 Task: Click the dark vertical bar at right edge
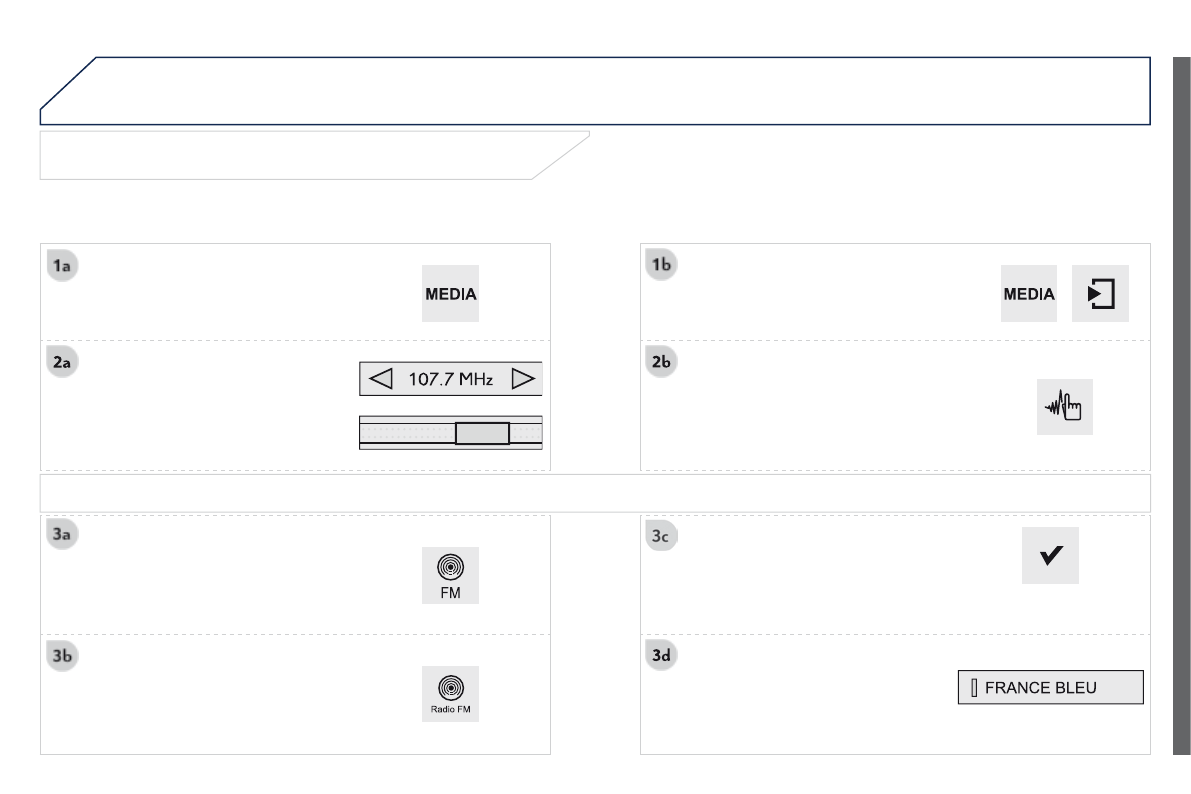point(1180,405)
